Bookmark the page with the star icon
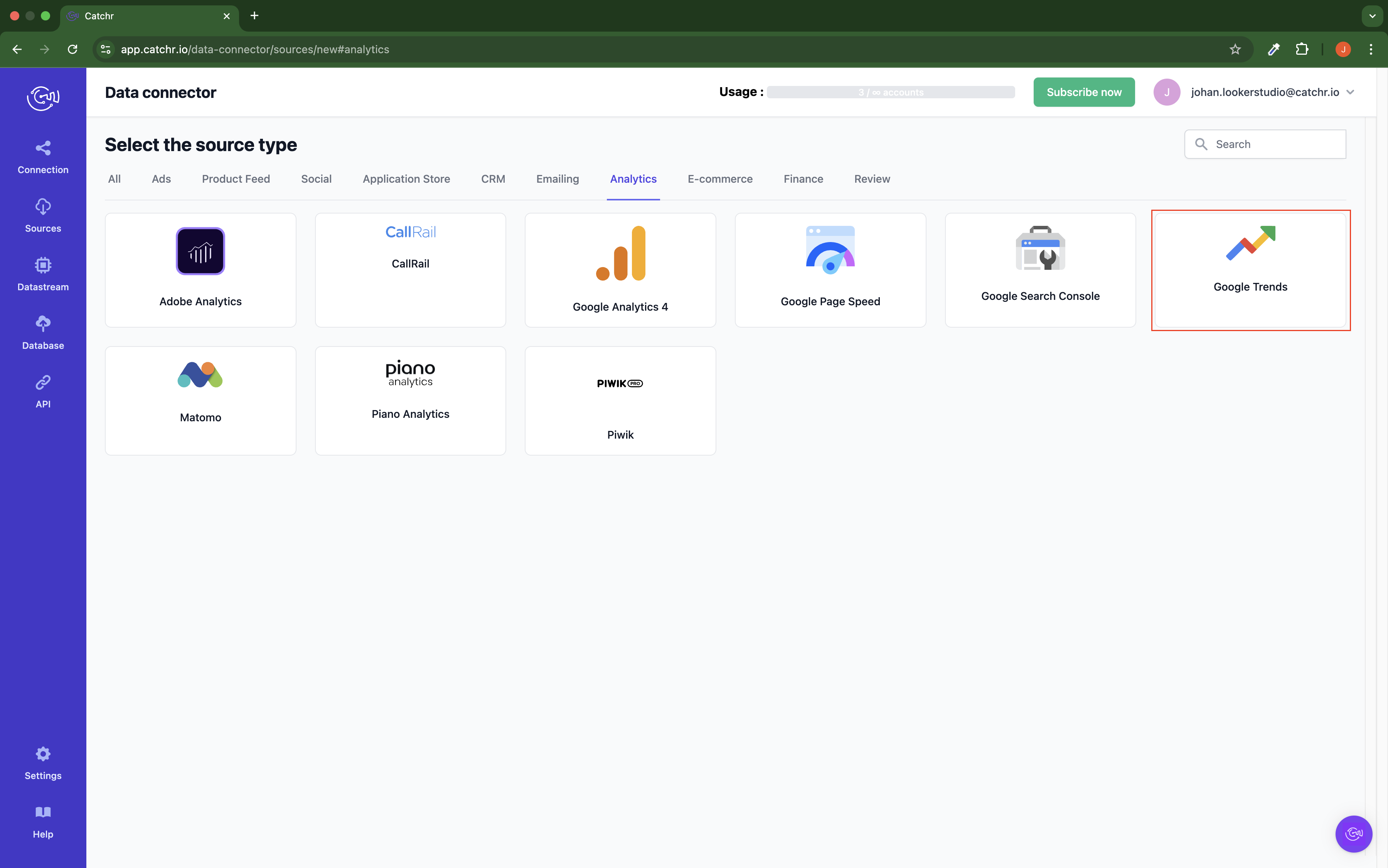Screen dimensions: 1388x868 pos(1235,49)
